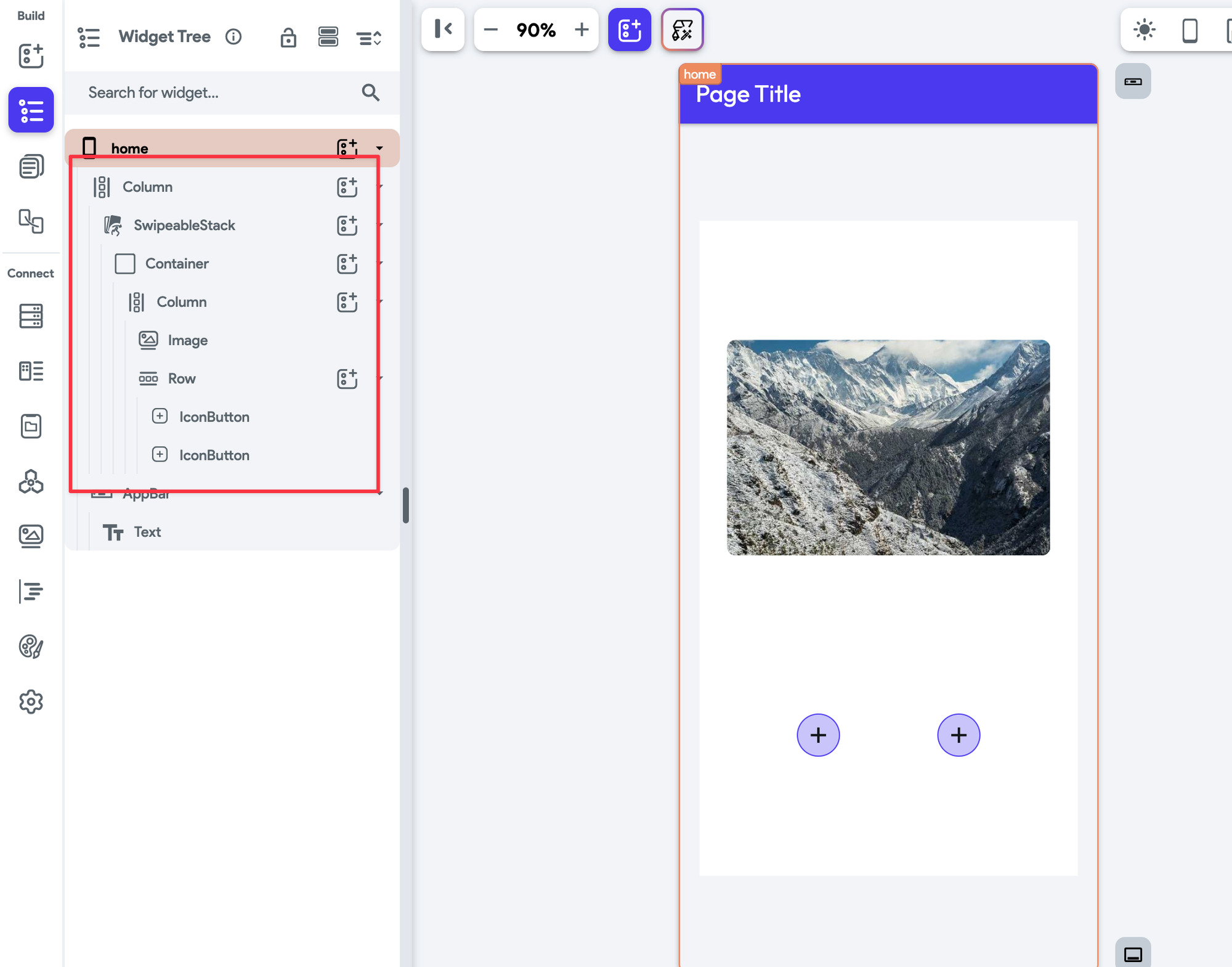Collapse the SwipeableStack tree node
The height and width of the screenshot is (967, 1232).
coord(381,226)
